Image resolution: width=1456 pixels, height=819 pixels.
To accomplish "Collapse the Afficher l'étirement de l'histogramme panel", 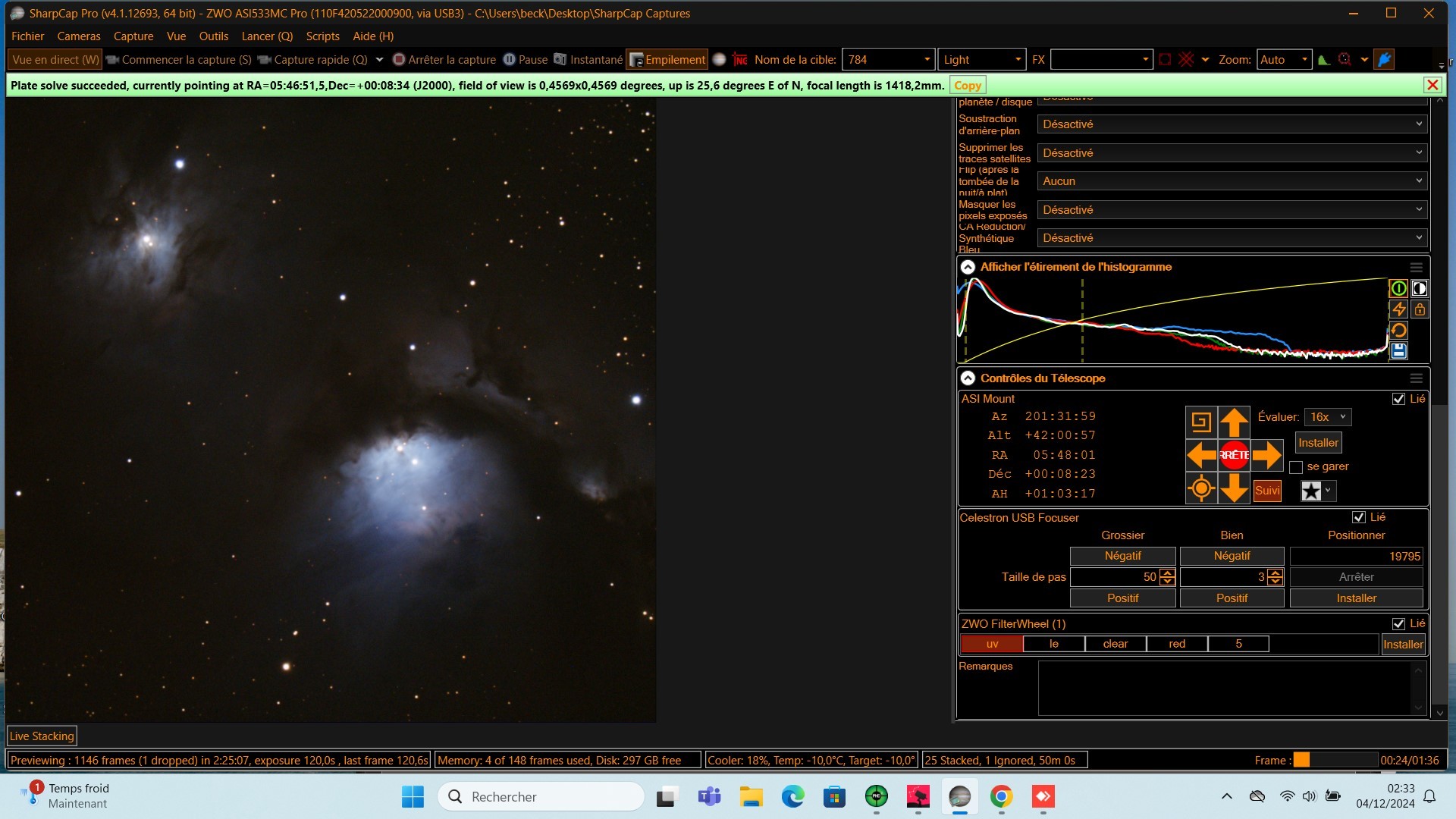I will (968, 267).
